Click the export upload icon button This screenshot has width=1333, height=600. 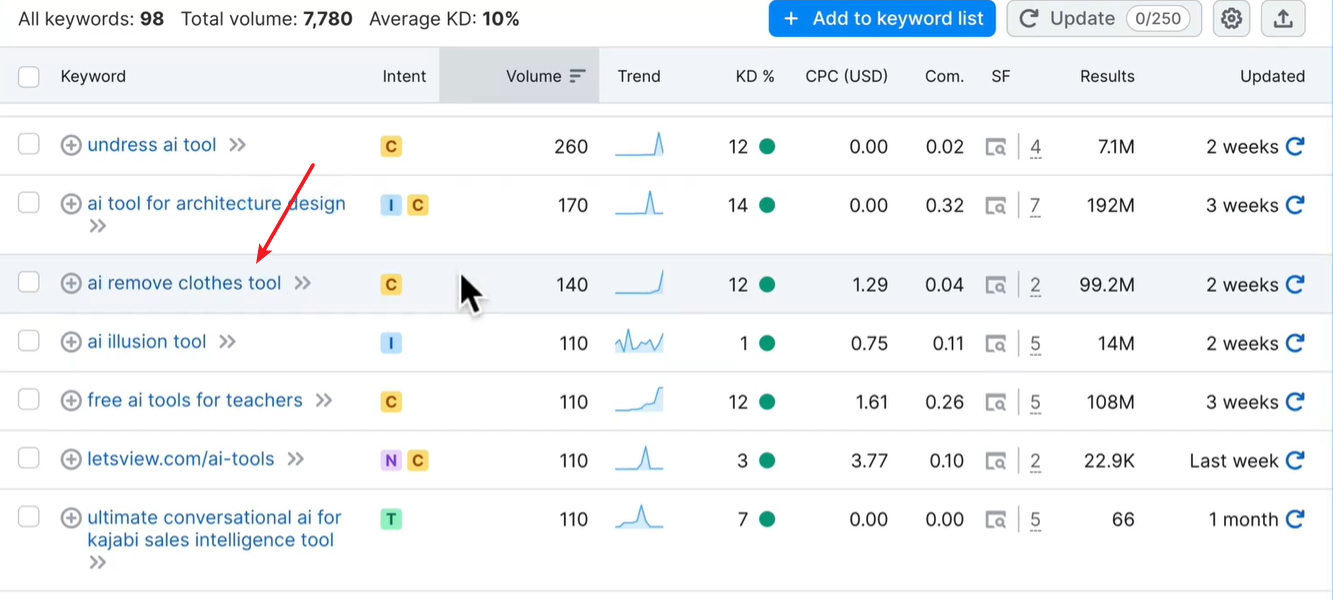tap(1283, 19)
